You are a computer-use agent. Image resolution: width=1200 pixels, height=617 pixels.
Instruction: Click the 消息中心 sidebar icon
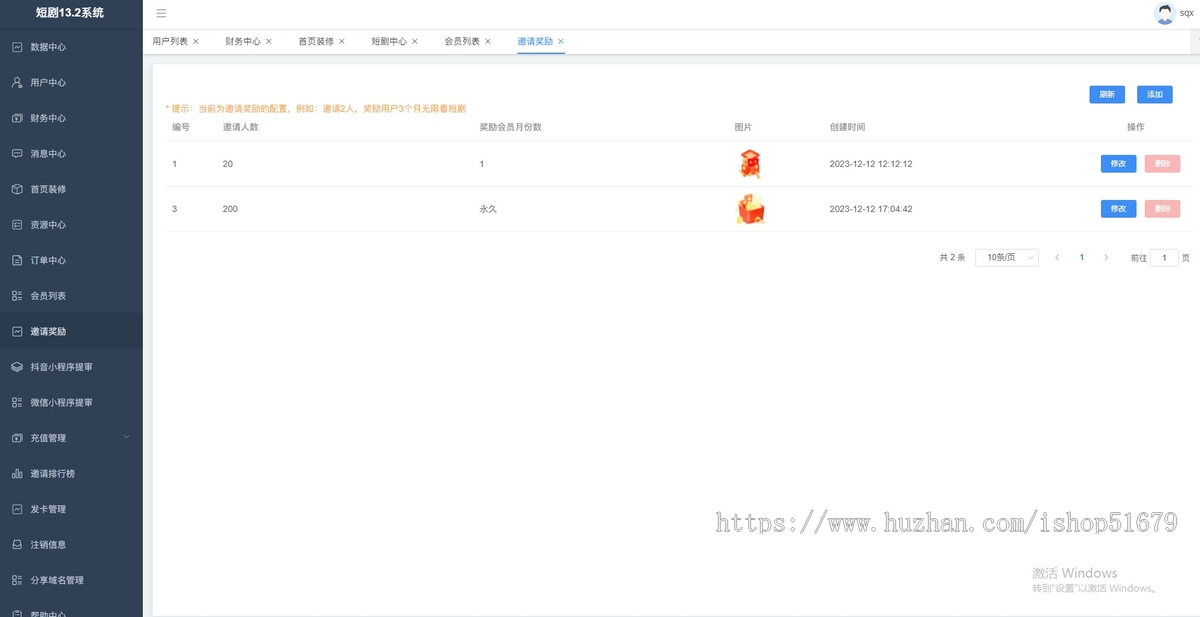17,153
